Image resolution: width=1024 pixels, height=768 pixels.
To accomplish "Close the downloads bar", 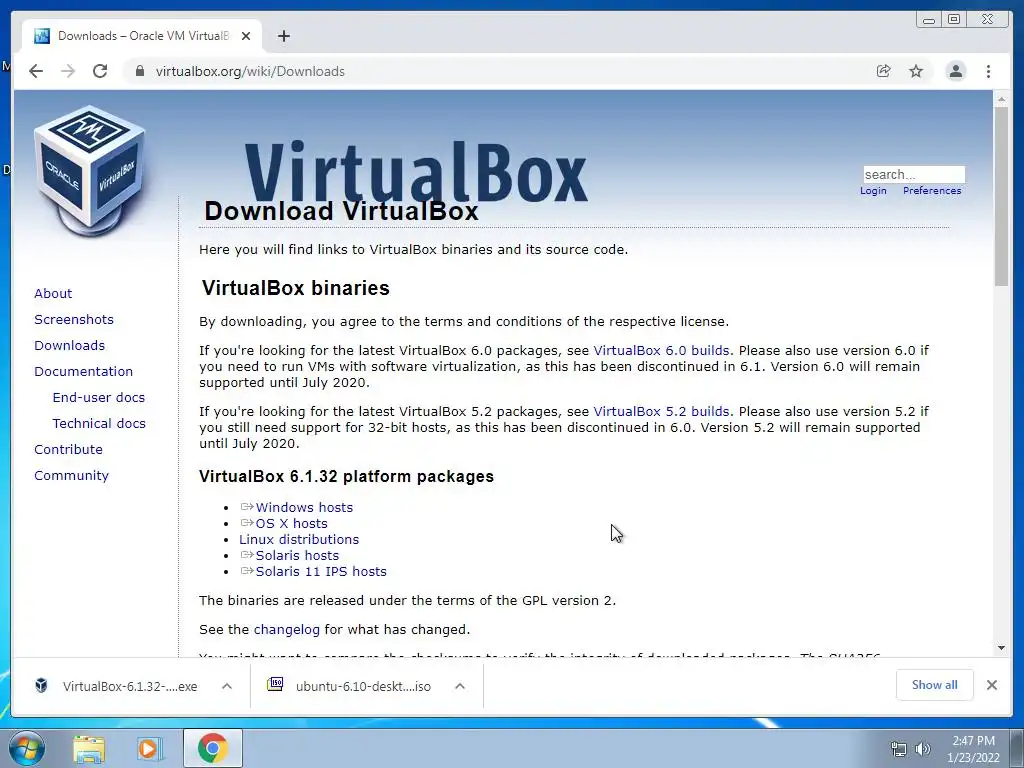I will [992, 685].
